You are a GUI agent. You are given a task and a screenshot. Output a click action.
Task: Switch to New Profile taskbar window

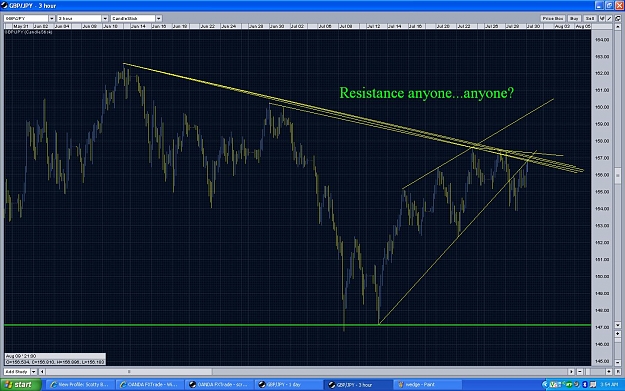click(80, 385)
